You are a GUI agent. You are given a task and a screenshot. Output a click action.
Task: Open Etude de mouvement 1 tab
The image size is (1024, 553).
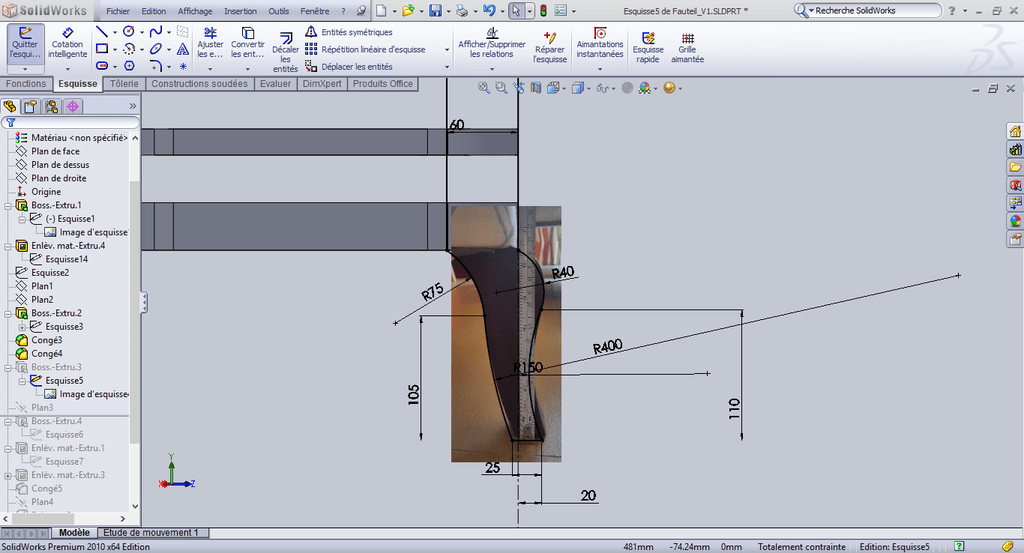[151, 533]
